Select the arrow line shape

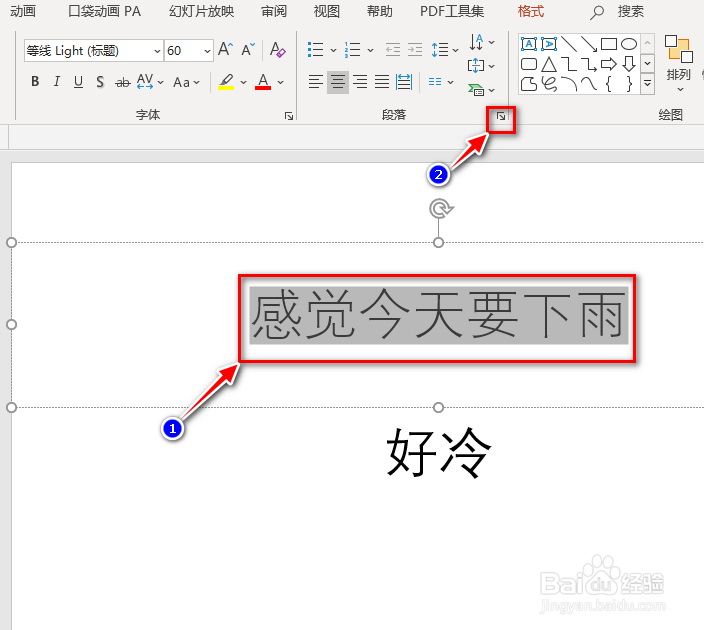[x=589, y=44]
